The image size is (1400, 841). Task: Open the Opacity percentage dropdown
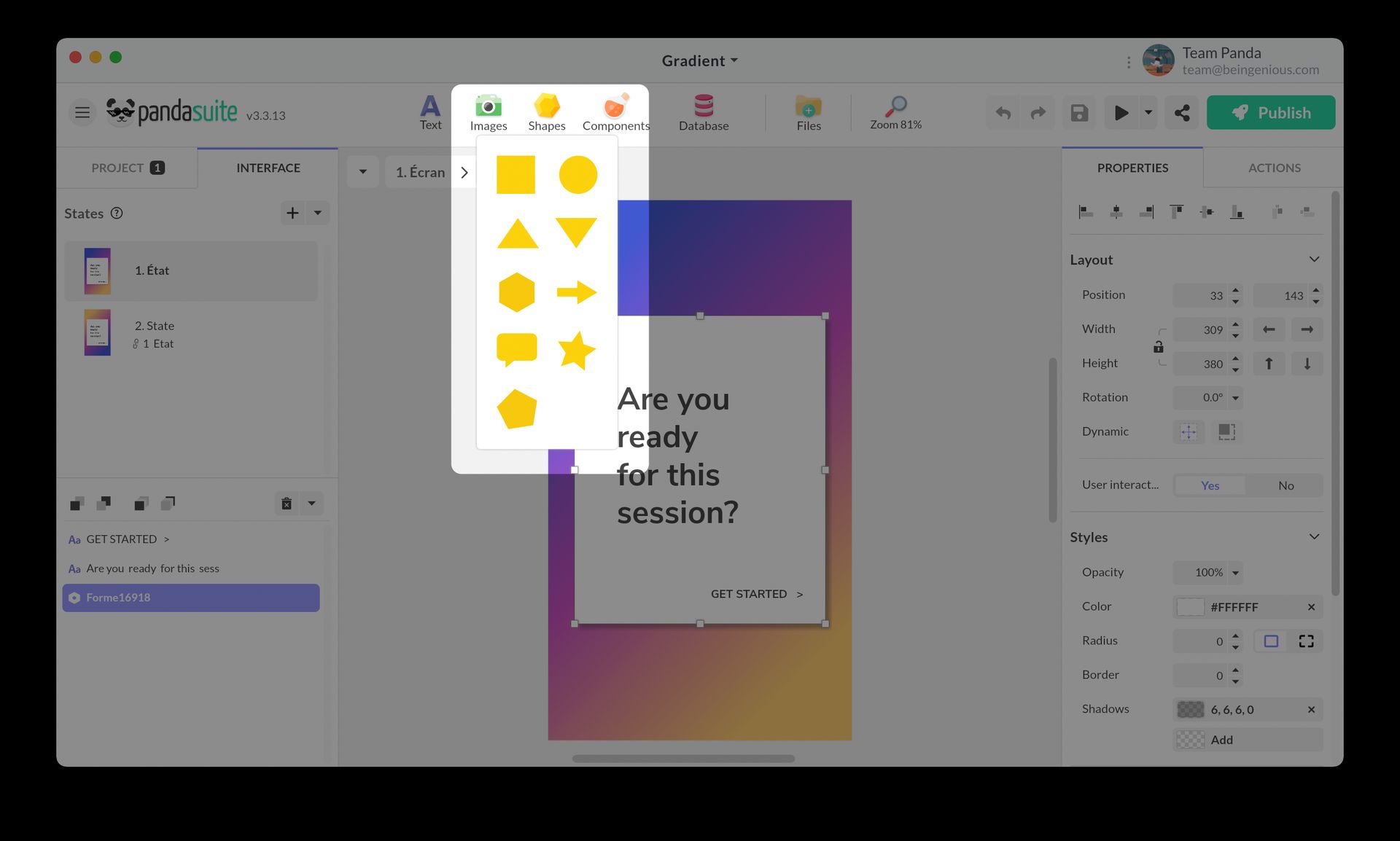pos(1235,573)
